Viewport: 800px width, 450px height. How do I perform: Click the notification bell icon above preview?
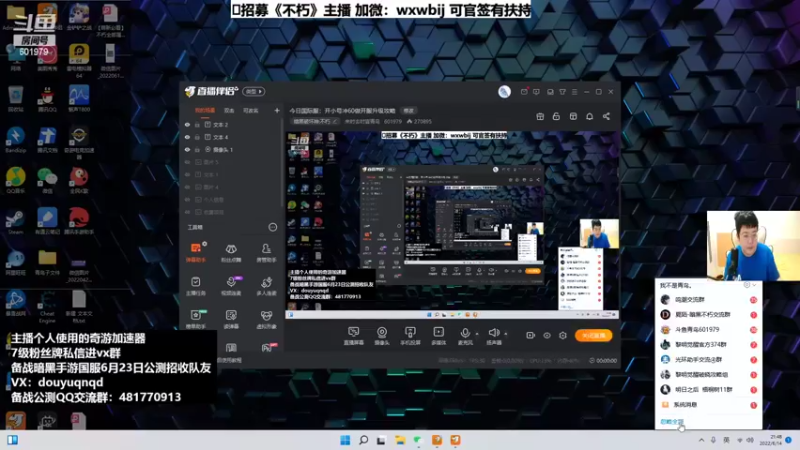(x=589, y=116)
